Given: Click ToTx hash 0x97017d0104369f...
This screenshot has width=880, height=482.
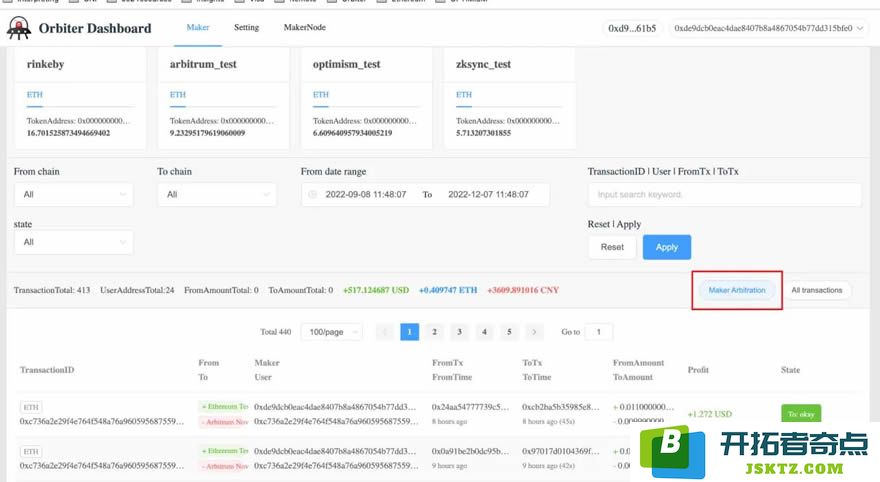Looking at the screenshot, I should 561,451.
